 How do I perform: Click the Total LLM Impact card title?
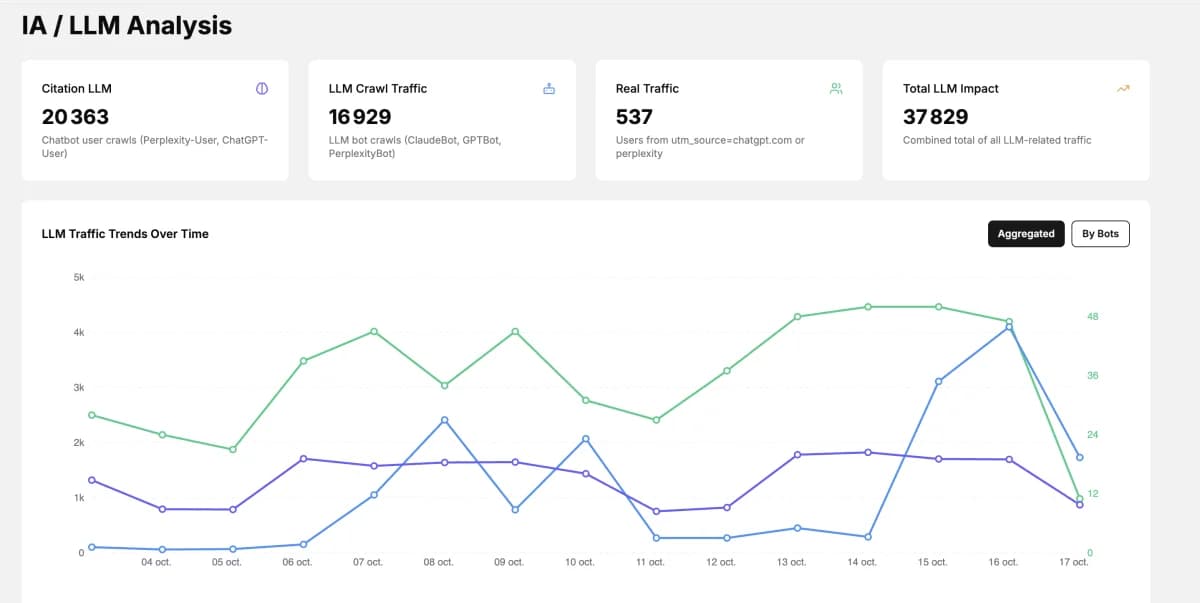951,88
